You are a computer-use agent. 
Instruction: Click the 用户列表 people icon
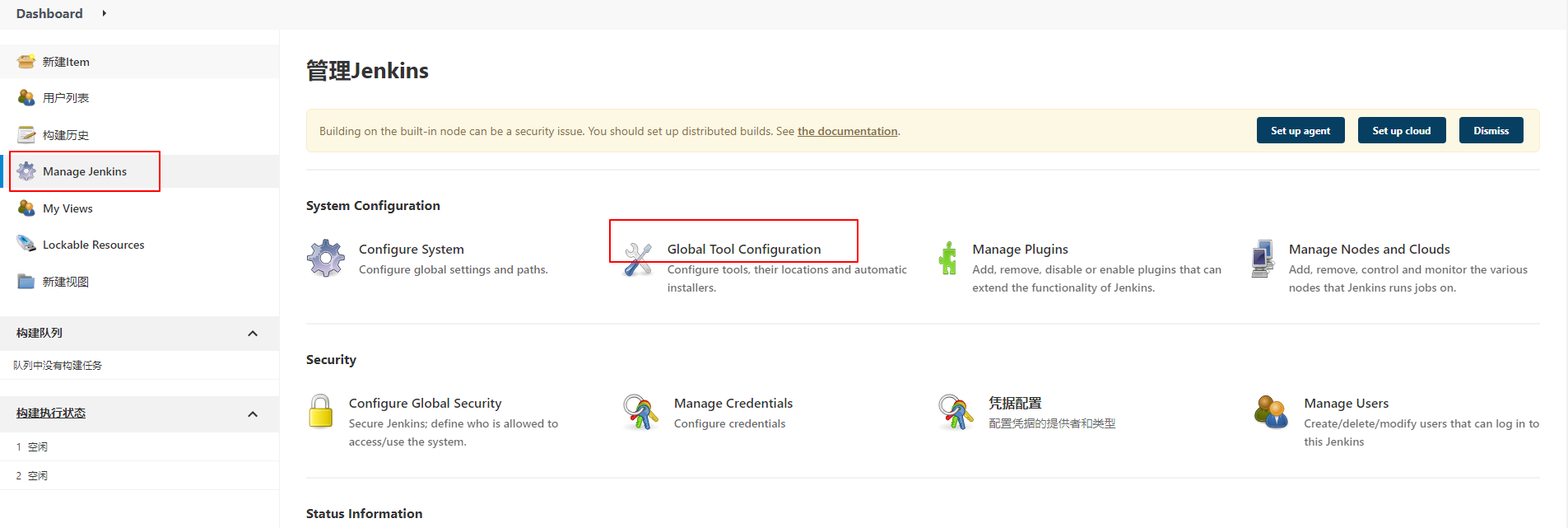[x=26, y=98]
